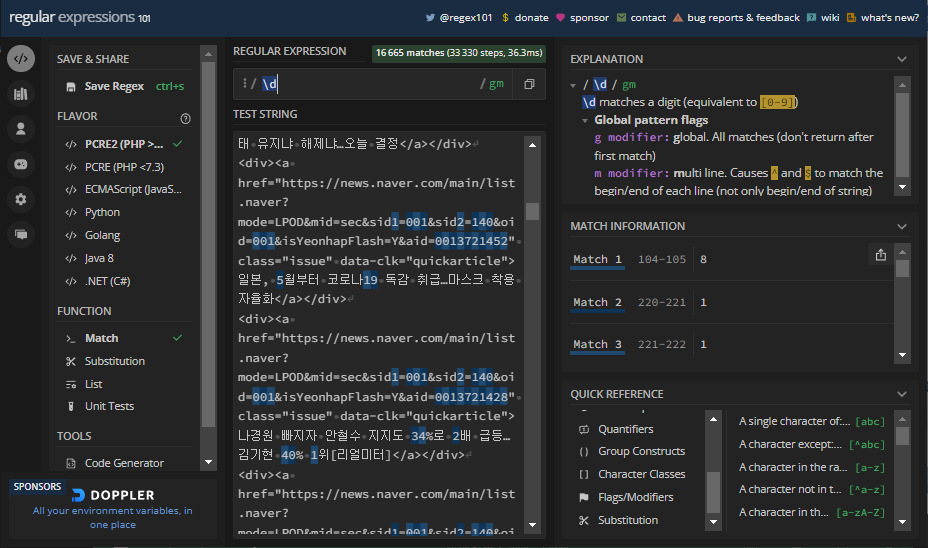Open the Code Generator tool

124,463
